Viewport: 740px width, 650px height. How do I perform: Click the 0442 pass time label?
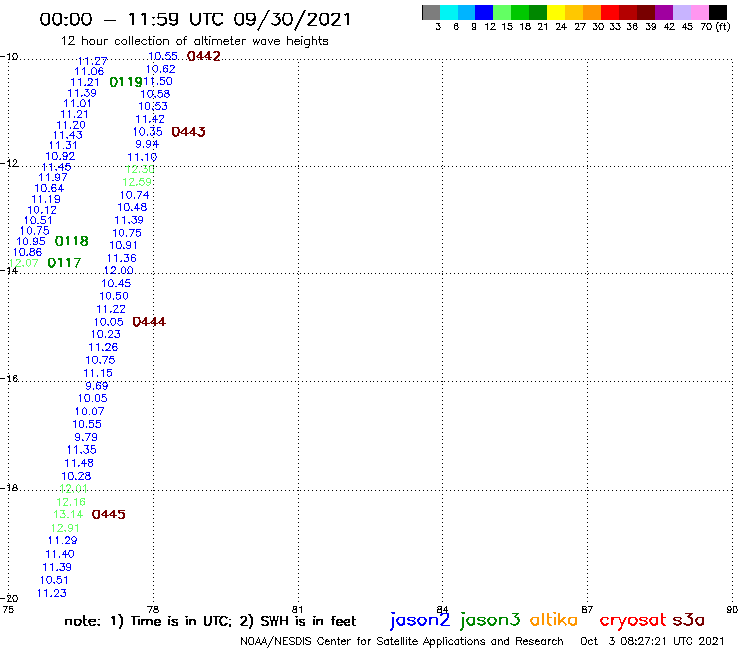204,56
